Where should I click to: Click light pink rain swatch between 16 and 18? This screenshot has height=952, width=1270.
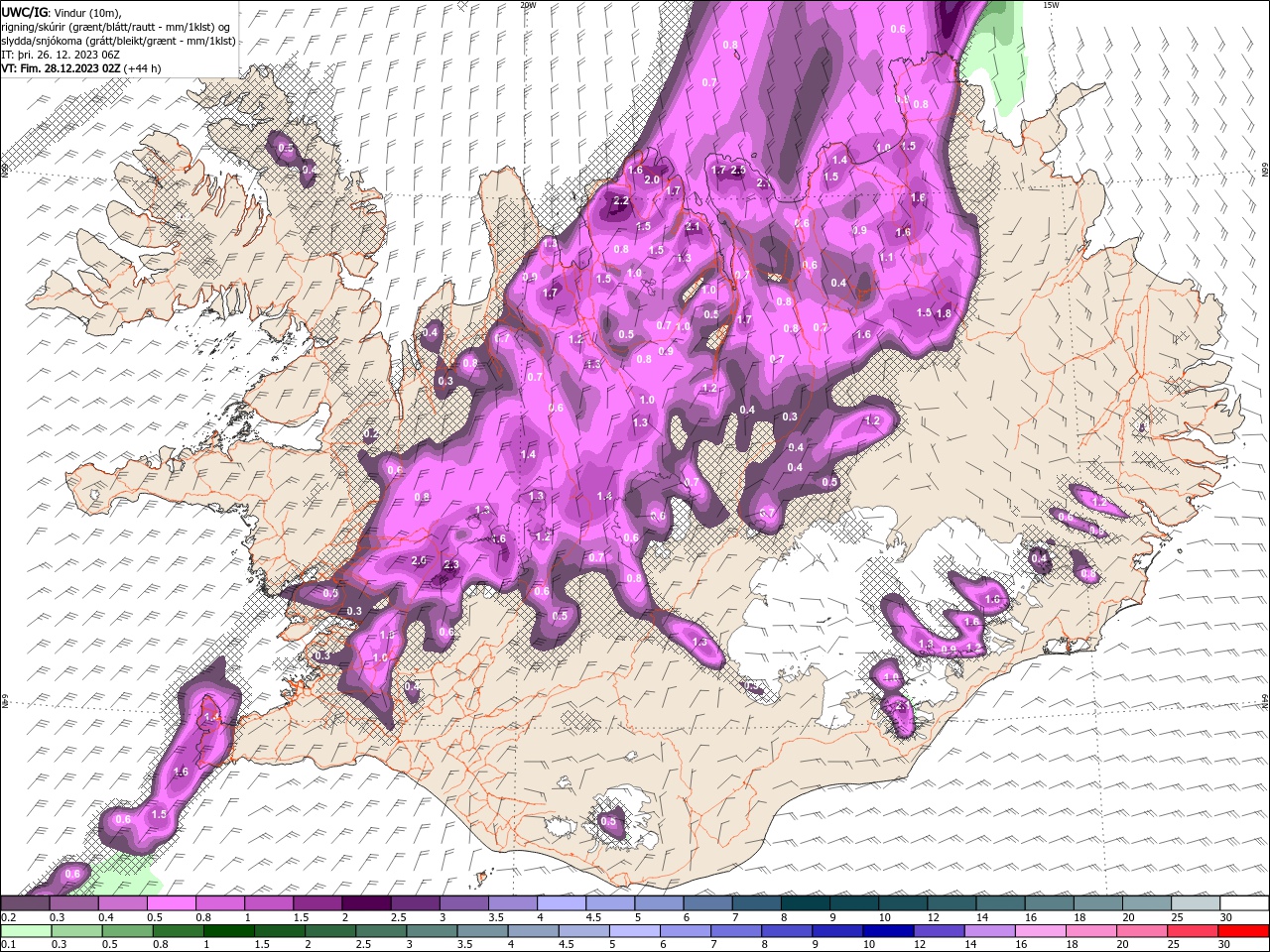pyautogui.click(x=1042, y=931)
